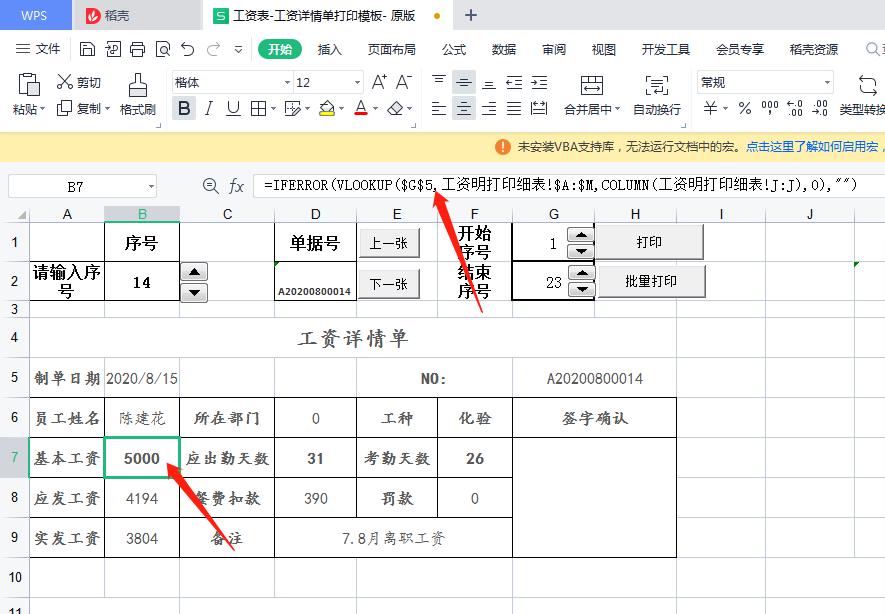Click the justify alignment icon
This screenshot has height=614, width=885.
tap(514, 108)
